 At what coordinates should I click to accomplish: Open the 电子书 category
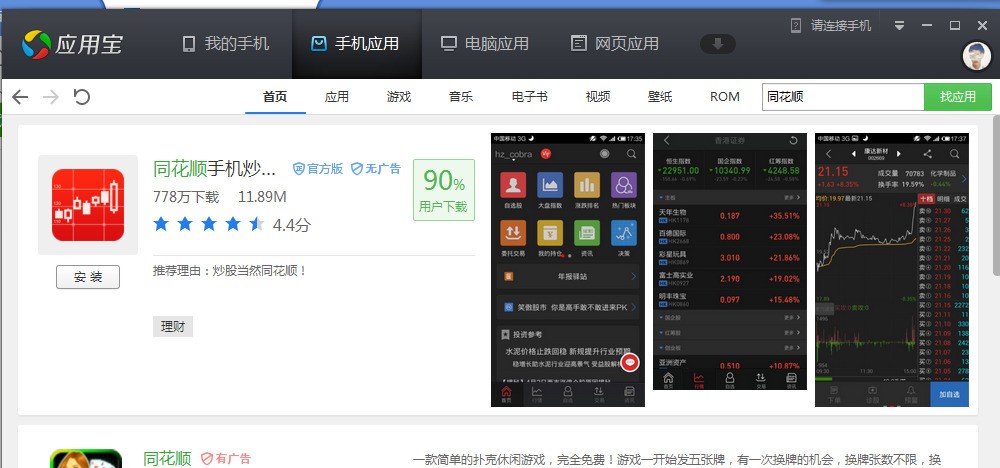[529, 97]
